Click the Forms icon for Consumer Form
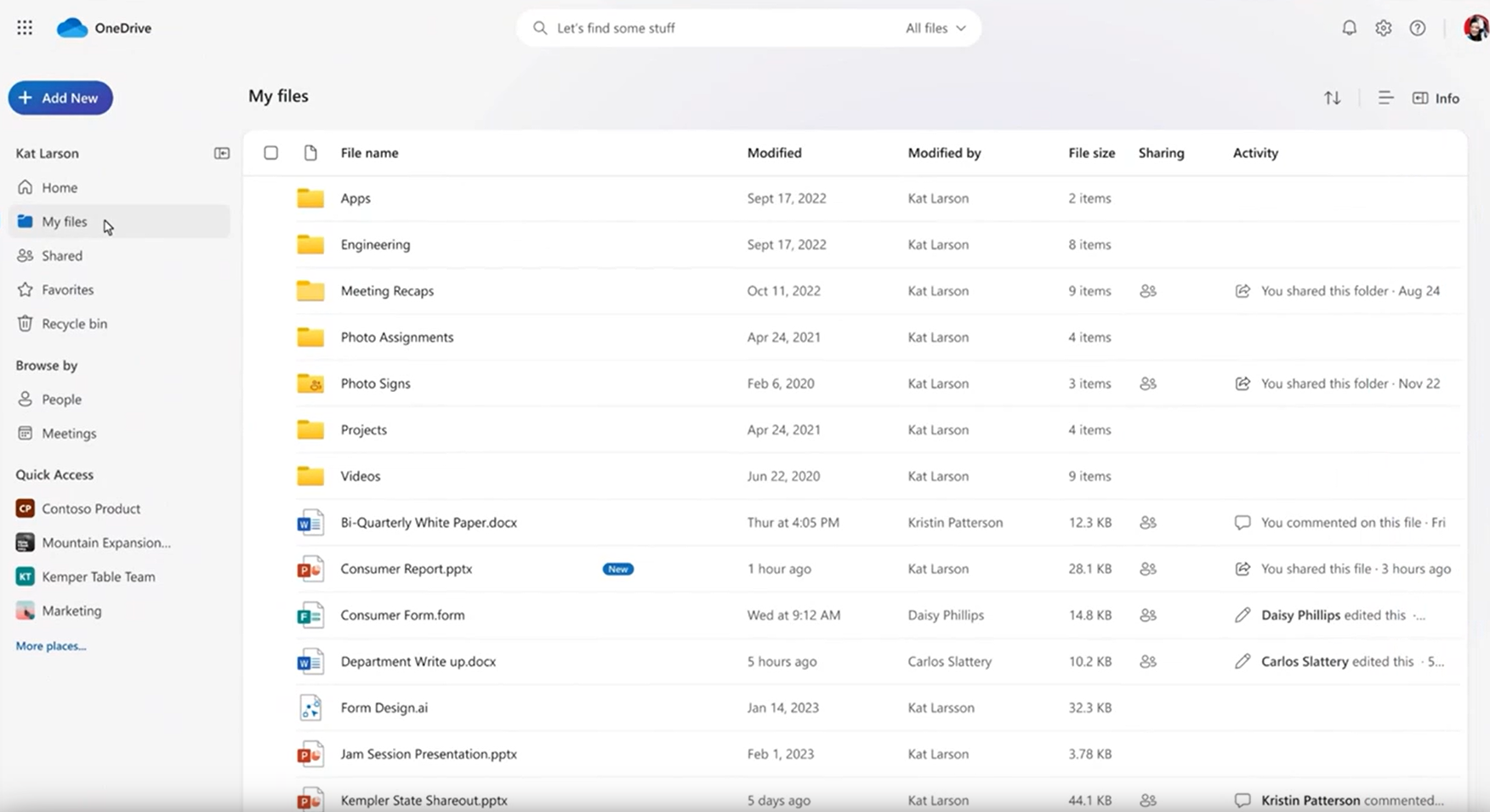1490x812 pixels. pos(310,615)
